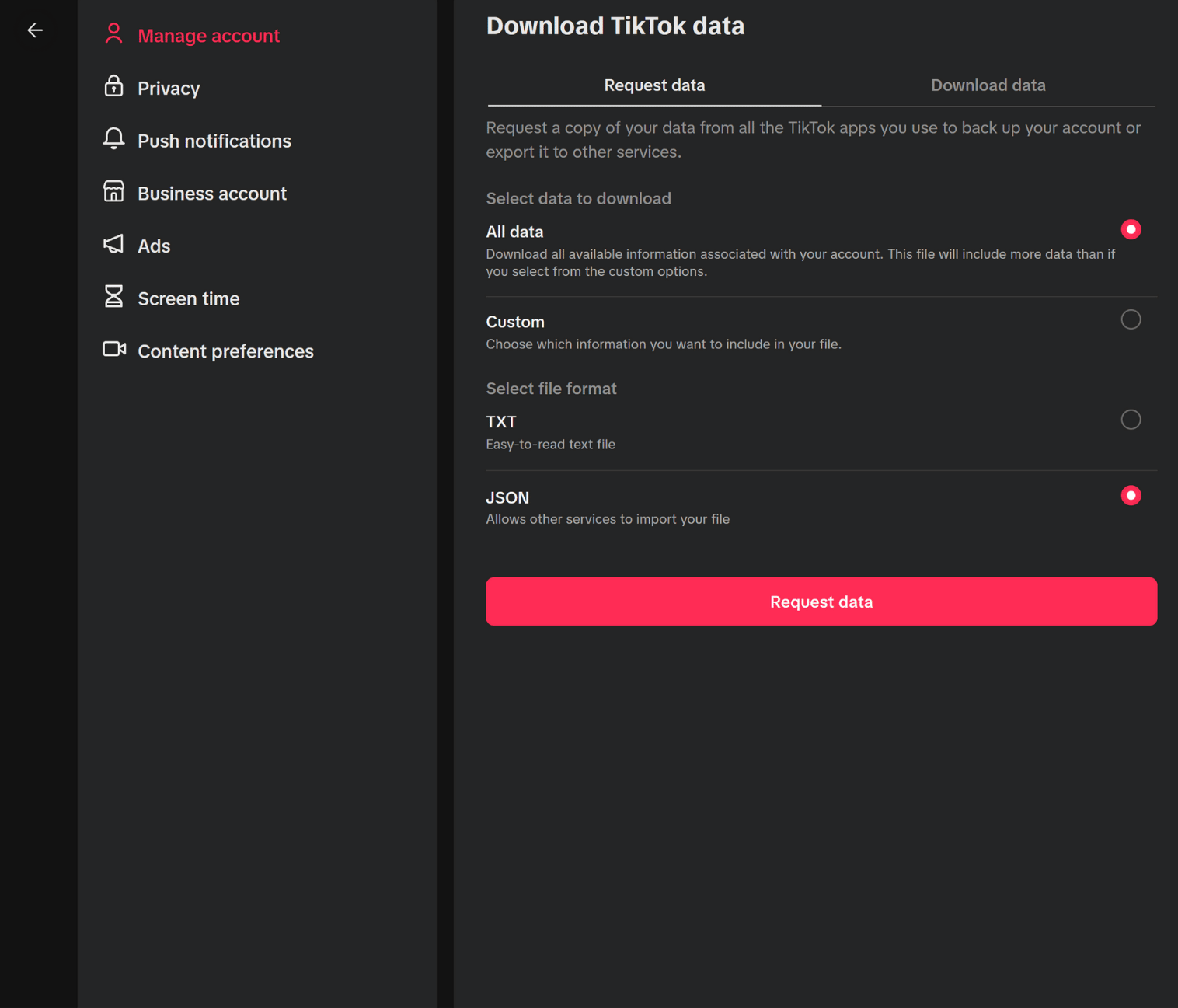
Task: Click the Manage account person icon
Action: pyautogui.click(x=113, y=34)
